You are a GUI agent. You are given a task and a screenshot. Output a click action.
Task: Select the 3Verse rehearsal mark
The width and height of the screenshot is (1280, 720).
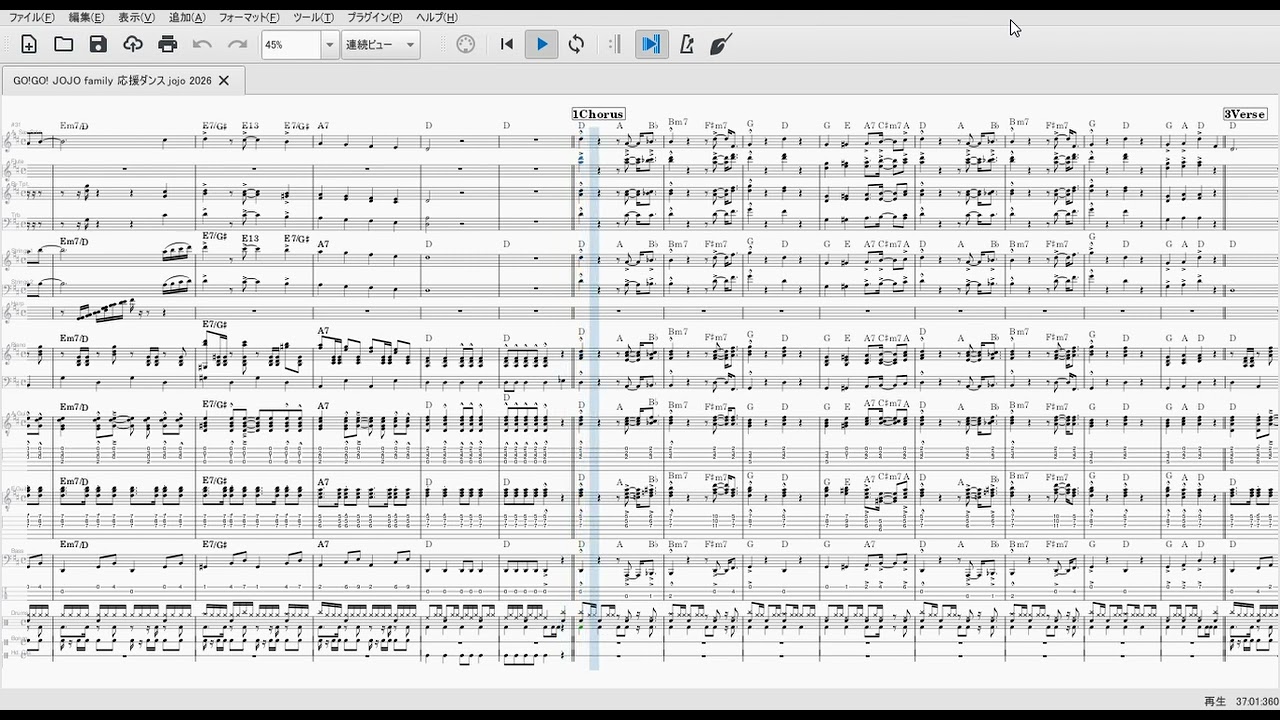pyautogui.click(x=1246, y=114)
